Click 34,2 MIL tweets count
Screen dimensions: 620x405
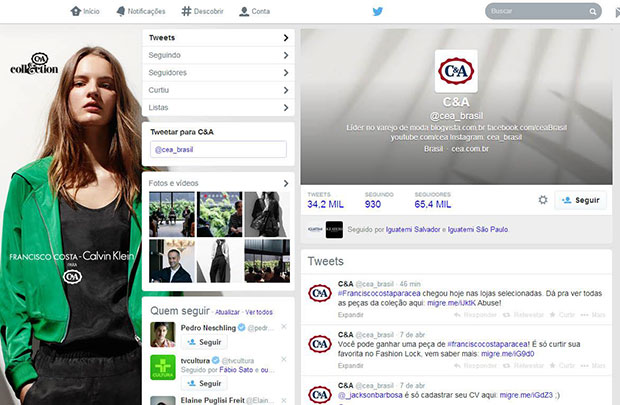pyautogui.click(x=325, y=204)
